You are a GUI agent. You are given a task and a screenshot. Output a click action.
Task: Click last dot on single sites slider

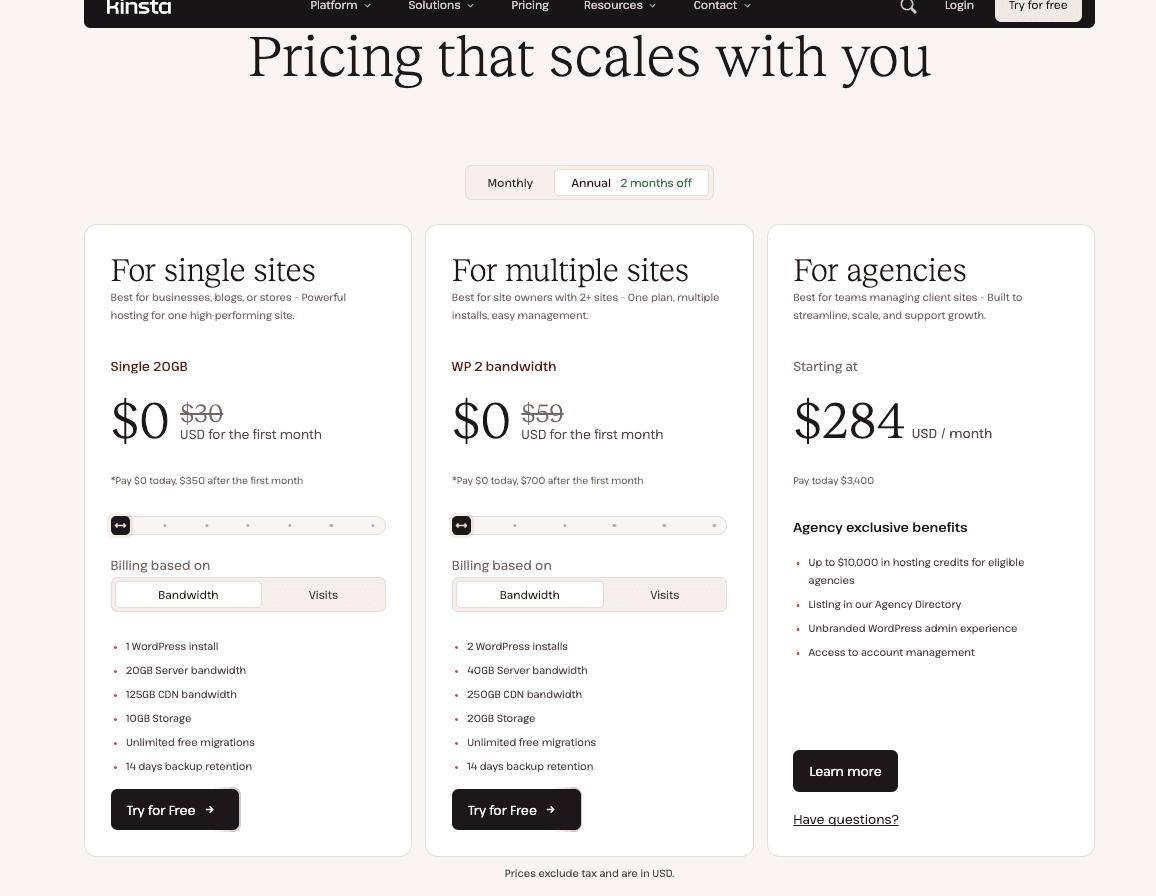click(x=373, y=526)
